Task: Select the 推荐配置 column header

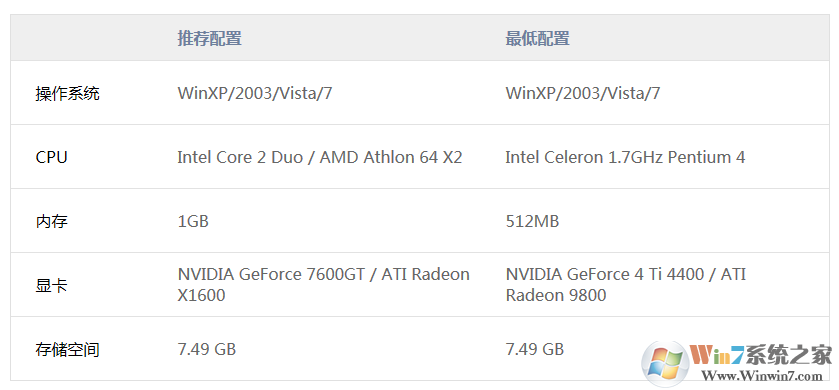Action: point(209,39)
